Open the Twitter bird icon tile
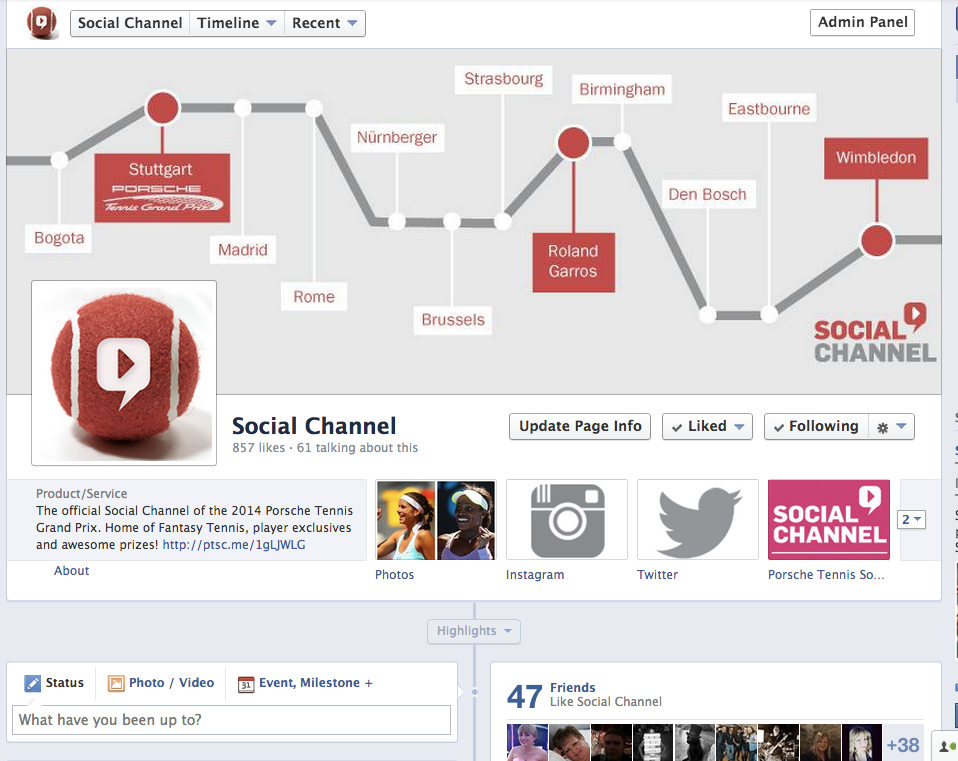The image size is (958, 761). (x=698, y=520)
